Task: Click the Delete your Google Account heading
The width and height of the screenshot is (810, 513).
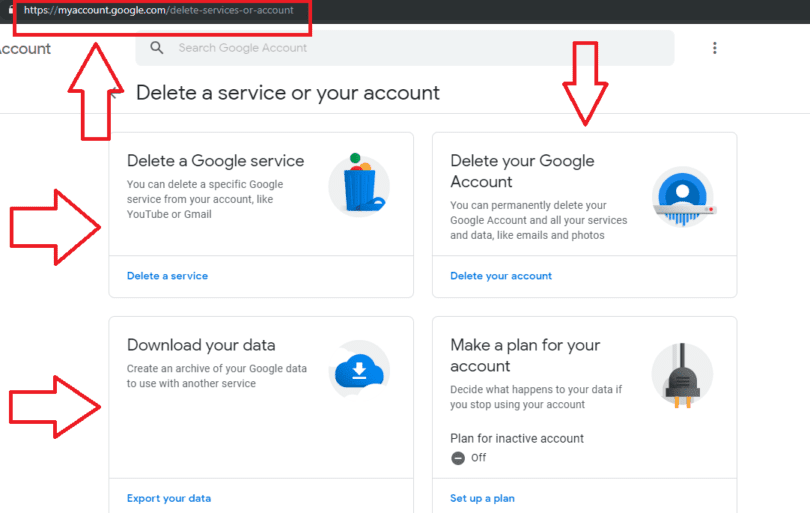Action: point(522,171)
